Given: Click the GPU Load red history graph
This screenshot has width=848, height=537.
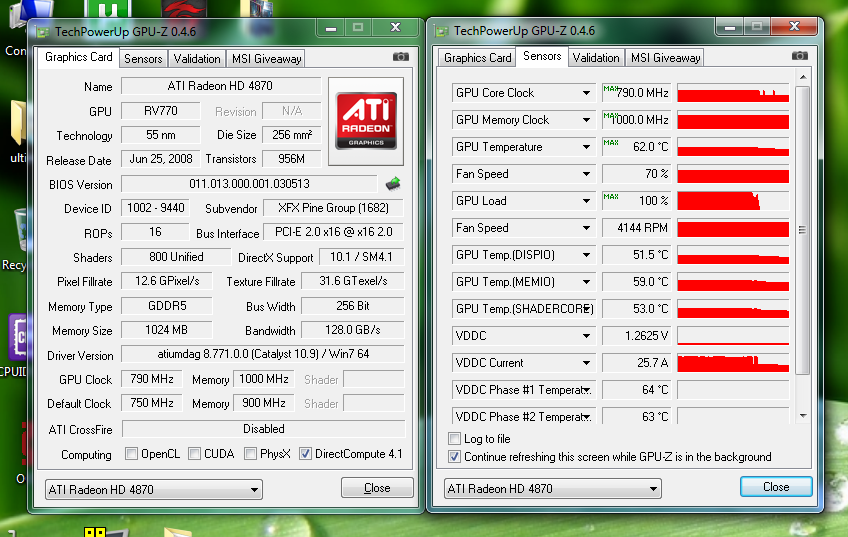Looking at the screenshot, I should click(x=732, y=201).
